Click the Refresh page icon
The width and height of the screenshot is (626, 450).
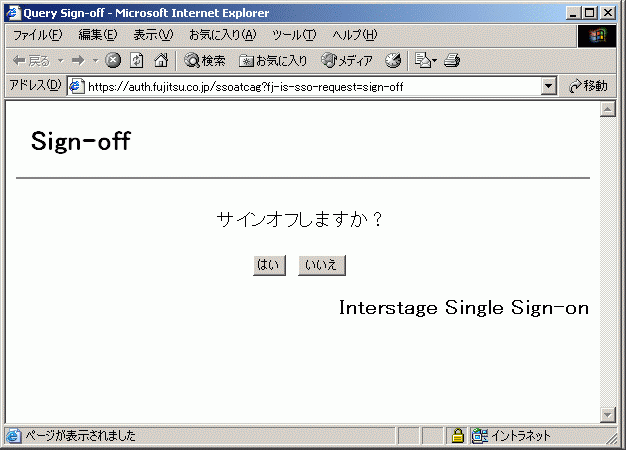(137, 61)
